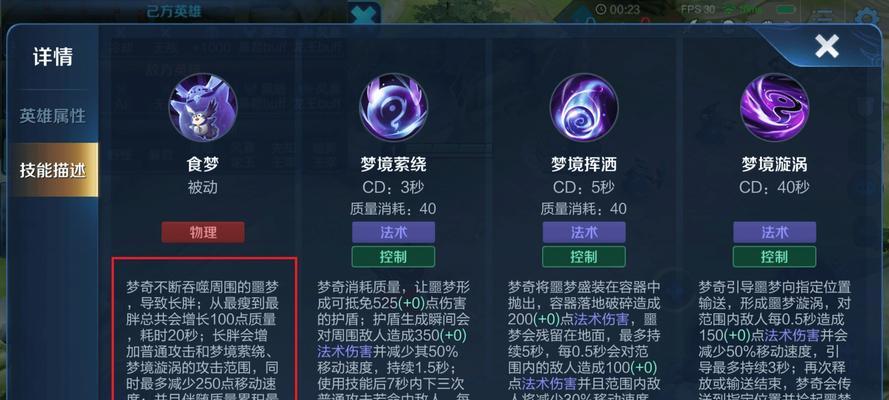Screen dimensions: 889x400
Task: Click the 食梦 passive skill icon
Action: (202, 108)
